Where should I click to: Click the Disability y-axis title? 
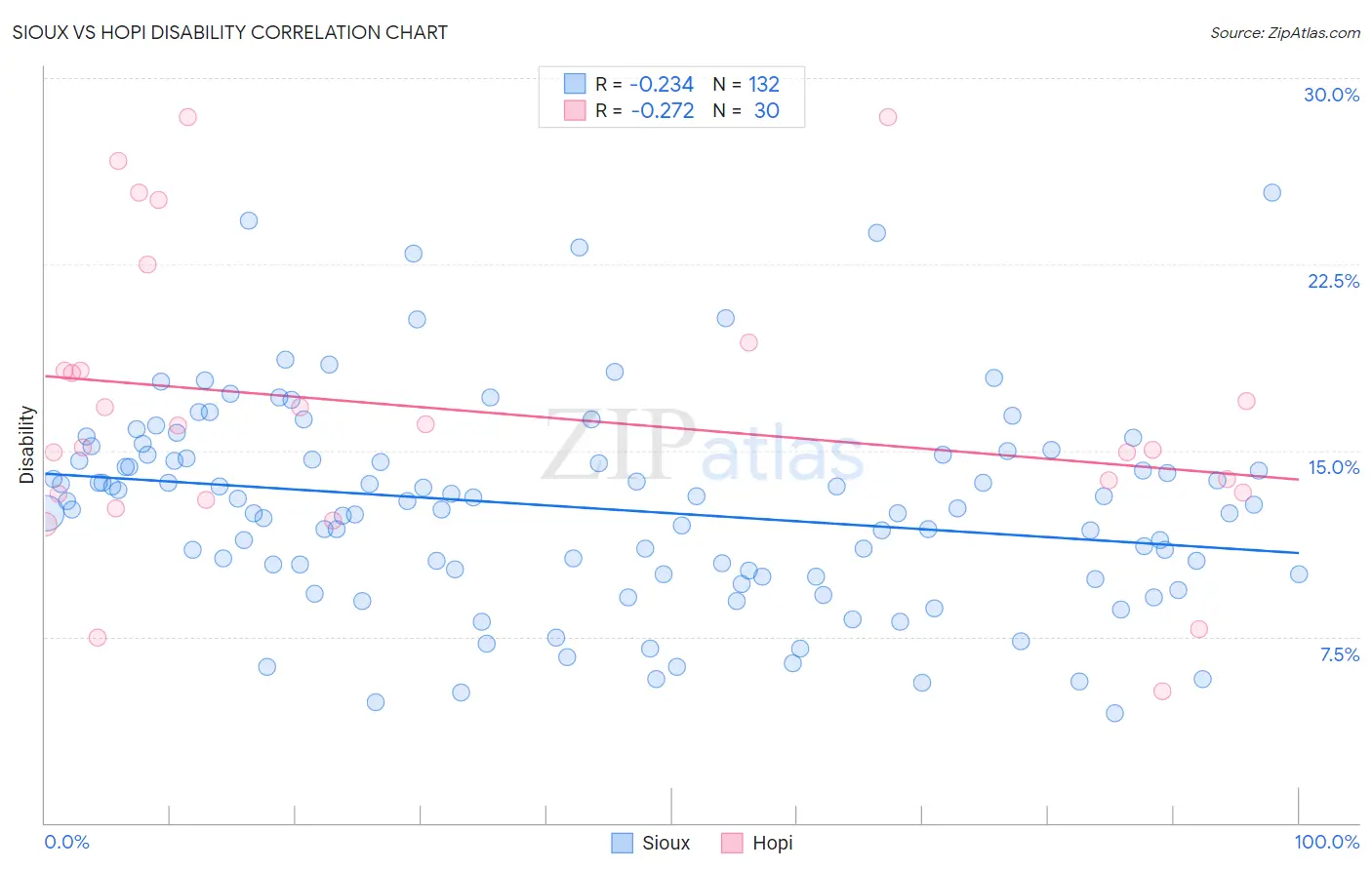click(27, 445)
